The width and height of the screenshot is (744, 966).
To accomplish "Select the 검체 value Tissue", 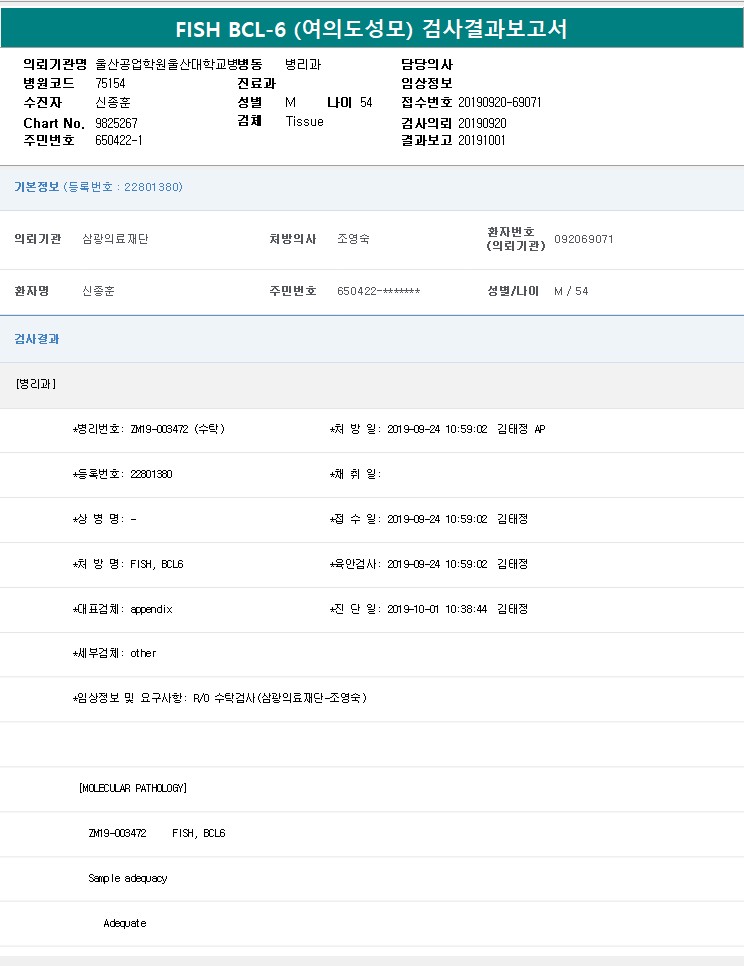I will click(304, 121).
